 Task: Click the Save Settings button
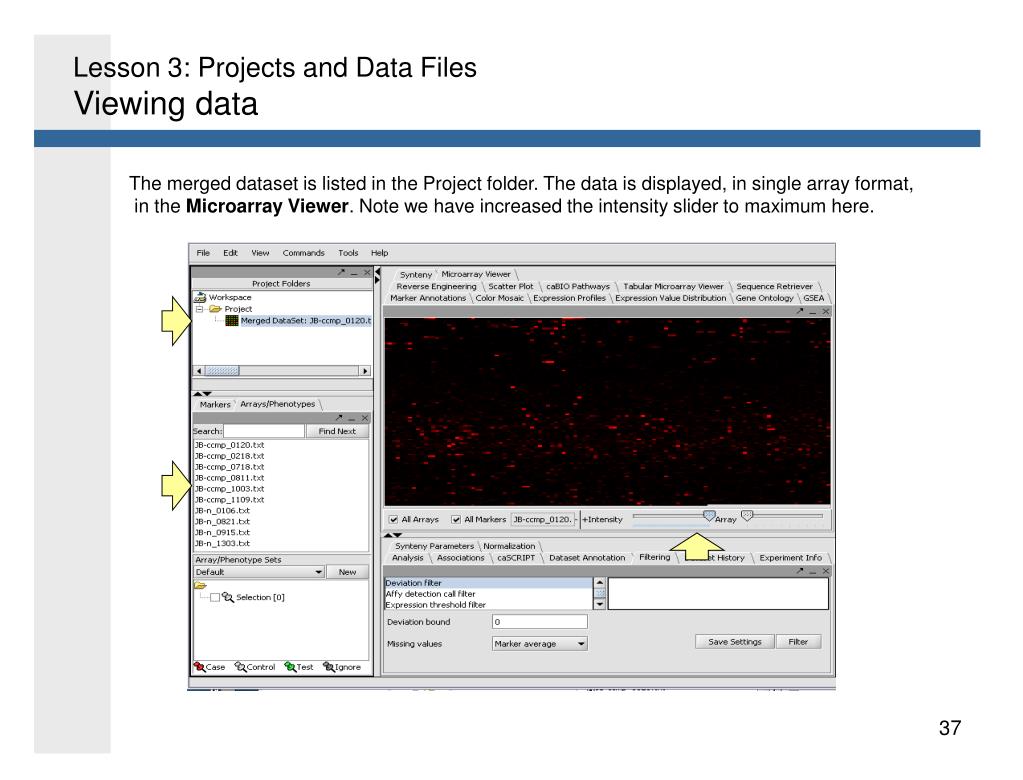pos(734,642)
